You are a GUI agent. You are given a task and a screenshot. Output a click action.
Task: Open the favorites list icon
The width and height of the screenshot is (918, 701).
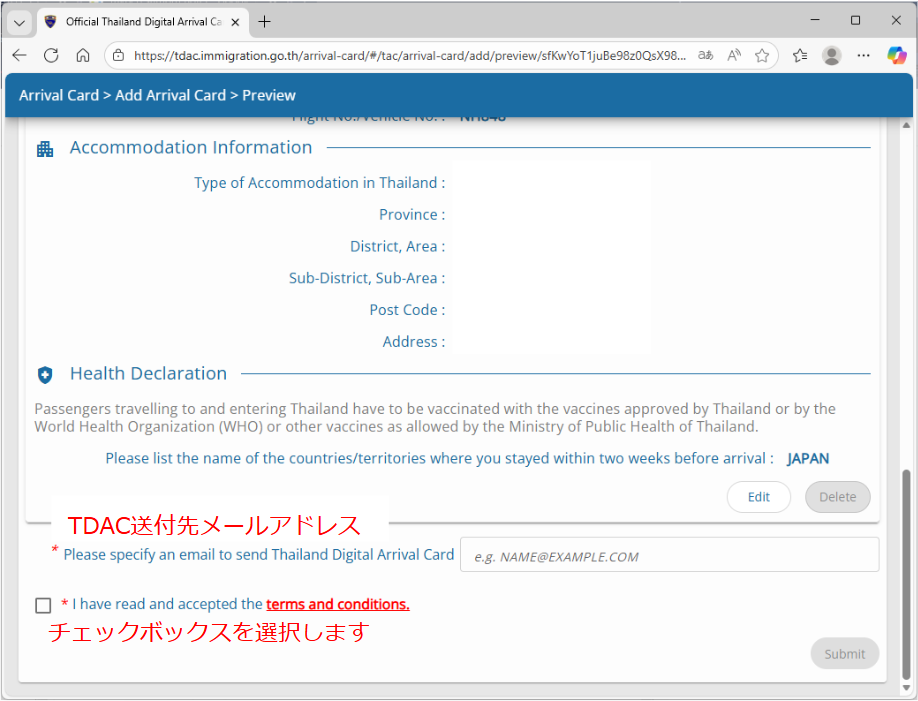point(799,56)
